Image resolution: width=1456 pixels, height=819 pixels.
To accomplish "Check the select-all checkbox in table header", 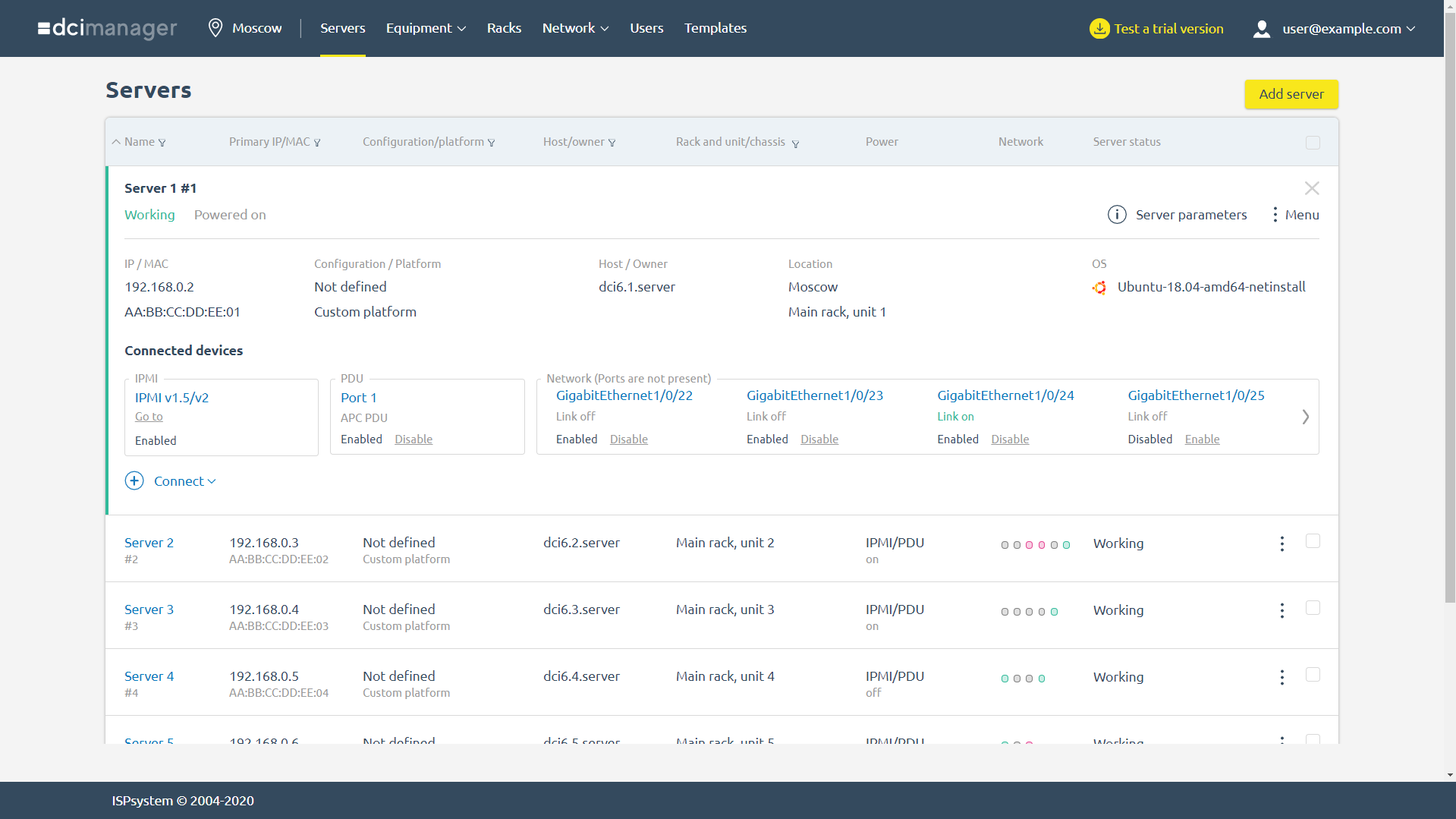I will pyautogui.click(x=1313, y=142).
